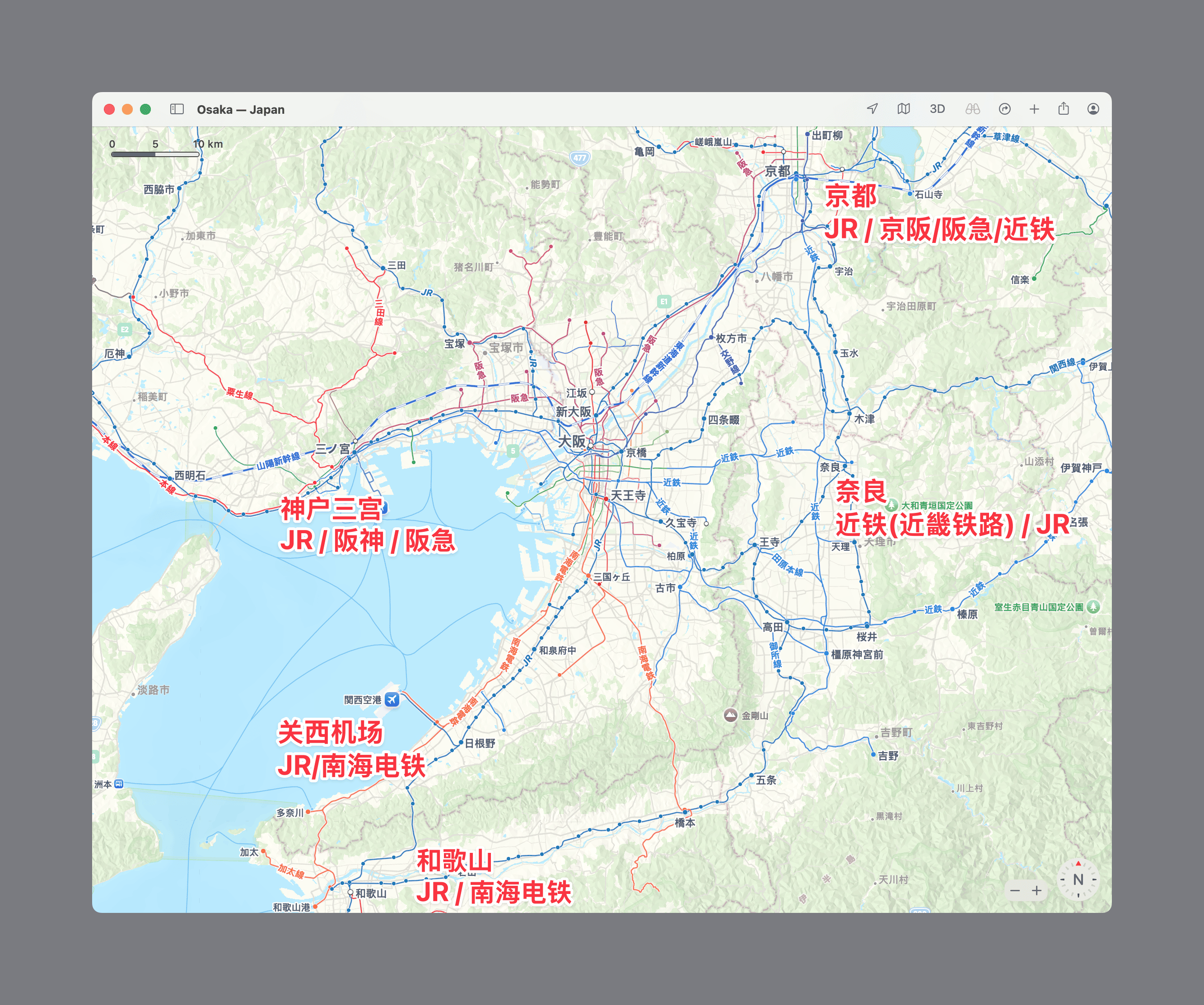Click the 西脇市 station label
The width and height of the screenshot is (1204, 1005).
pos(159,189)
